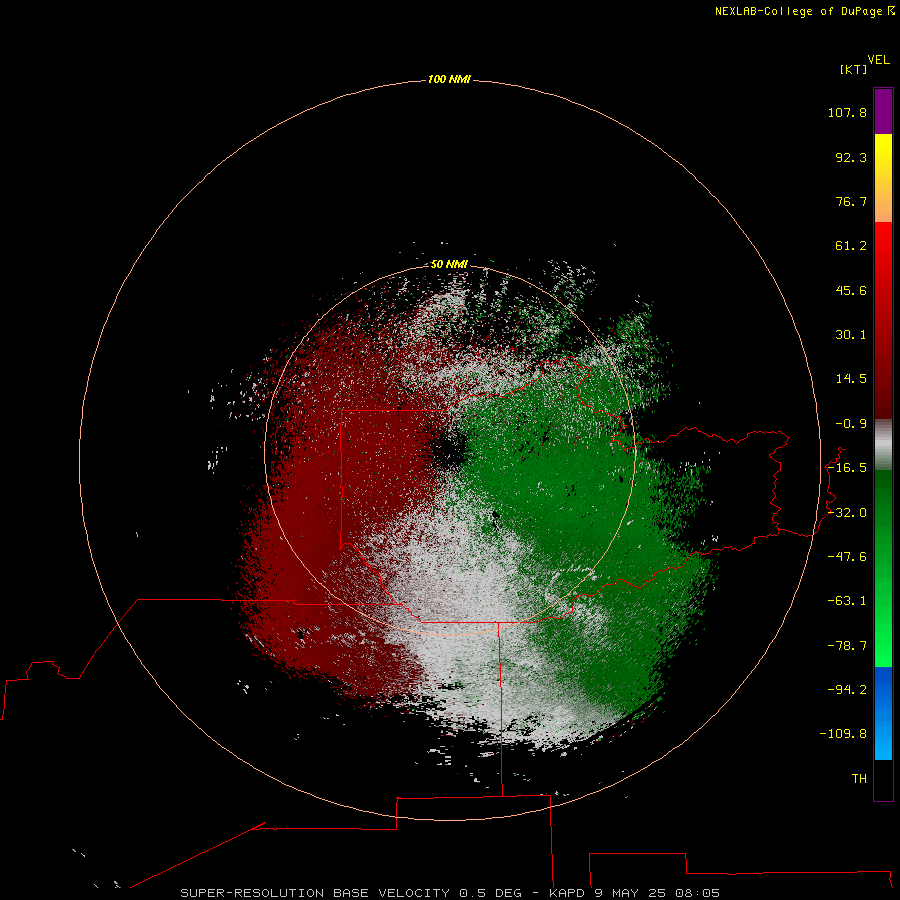Click the -47.6 legend value
Image resolution: width=900 pixels, height=900 pixels.
click(847, 557)
